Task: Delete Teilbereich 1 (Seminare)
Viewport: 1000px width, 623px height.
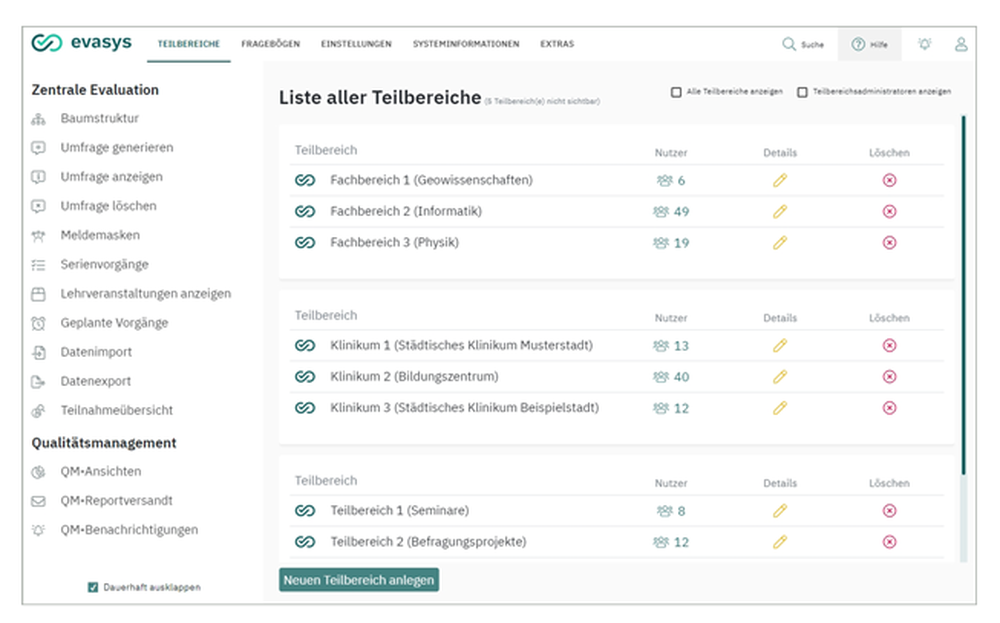Action: tap(889, 511)
